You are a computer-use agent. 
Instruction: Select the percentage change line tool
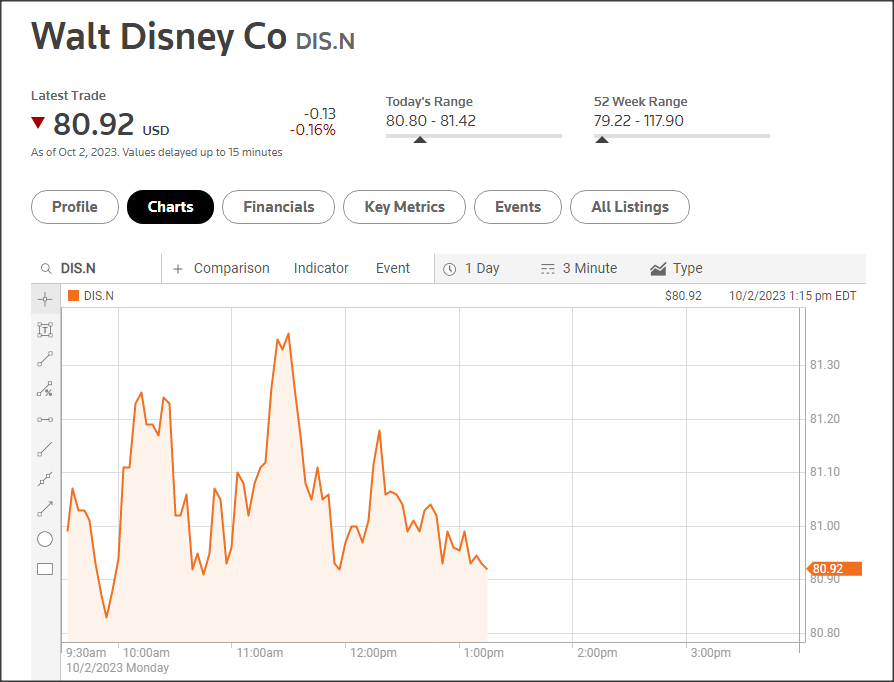[45, 389]
